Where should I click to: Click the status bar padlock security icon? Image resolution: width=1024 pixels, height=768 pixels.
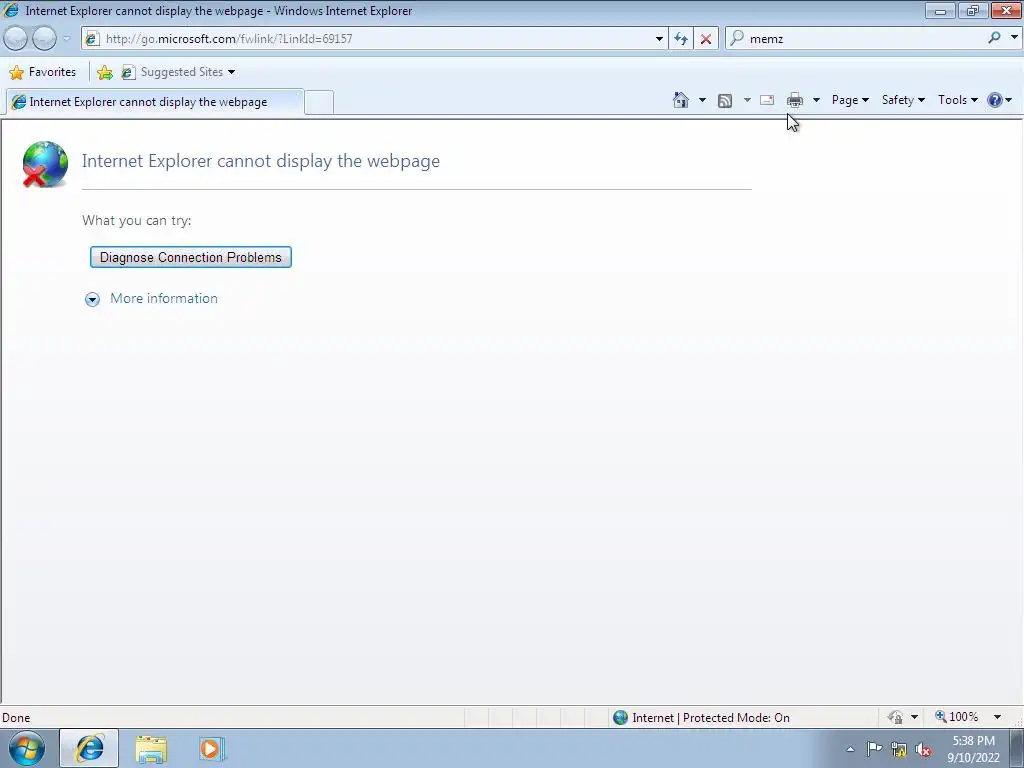pyautogui.click(x=895, y=717)
